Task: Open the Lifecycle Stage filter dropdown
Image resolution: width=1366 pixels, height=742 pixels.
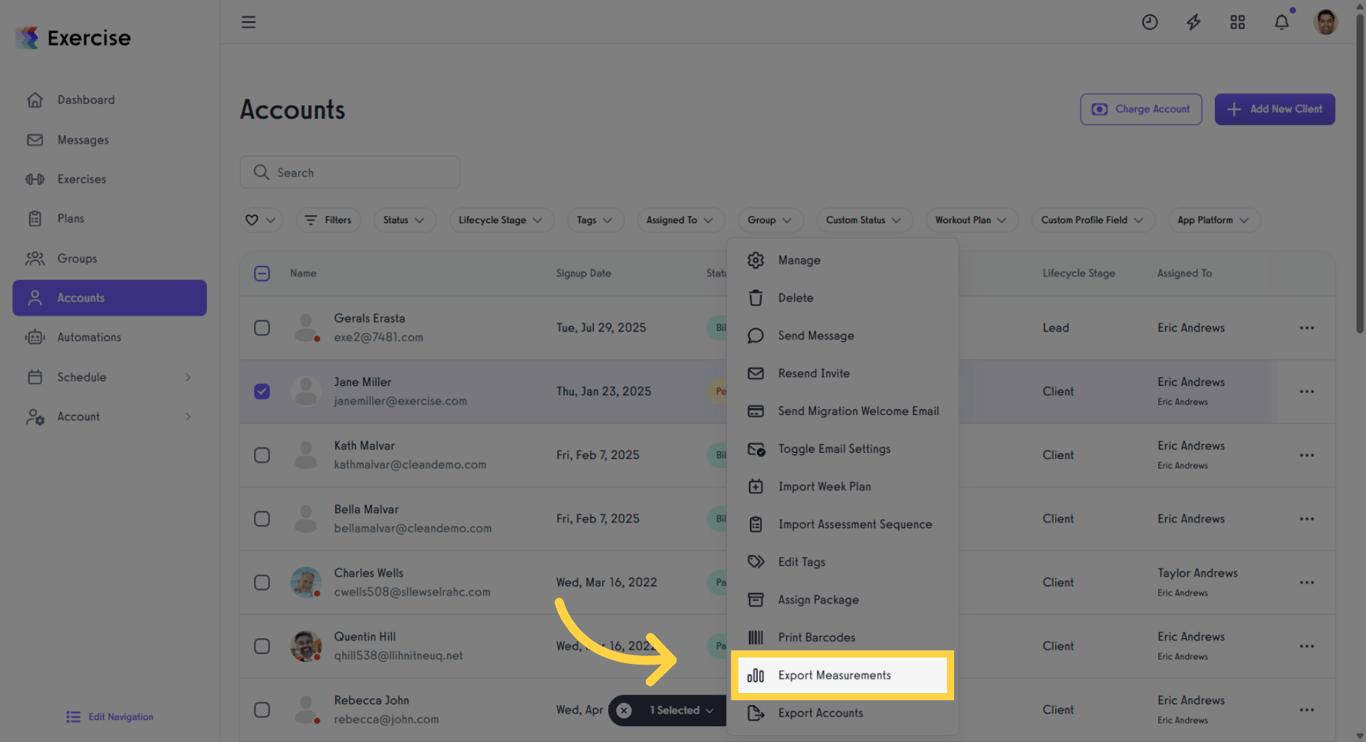Action: [501, 220]
